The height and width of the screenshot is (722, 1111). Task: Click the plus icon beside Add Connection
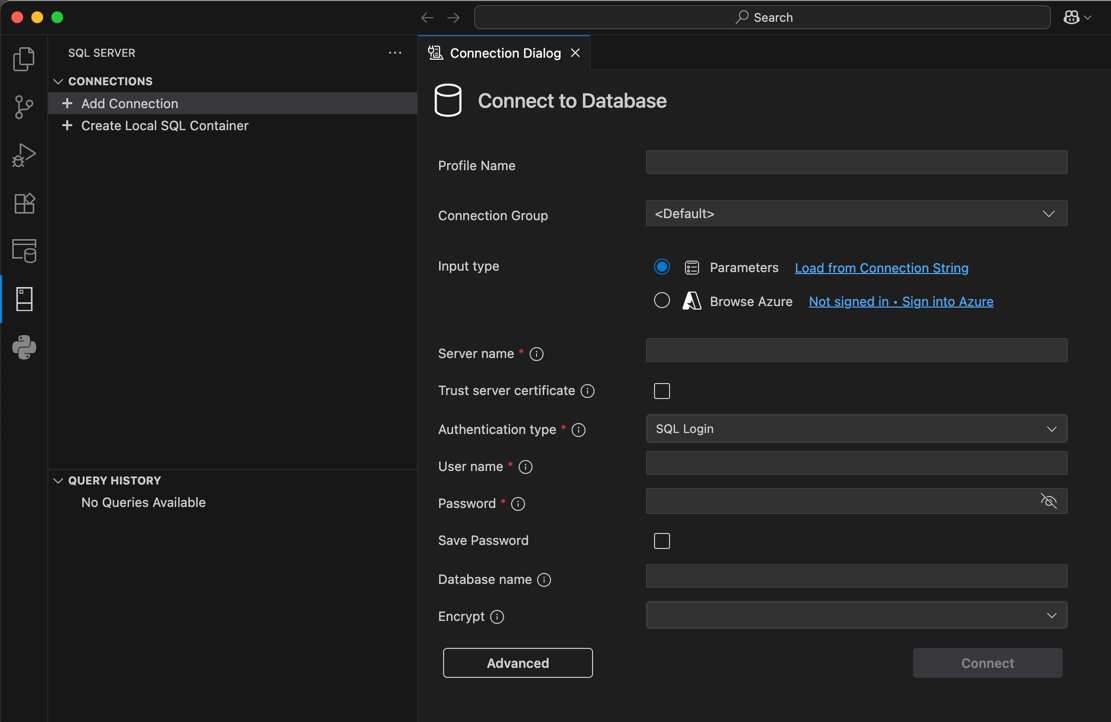67,103
